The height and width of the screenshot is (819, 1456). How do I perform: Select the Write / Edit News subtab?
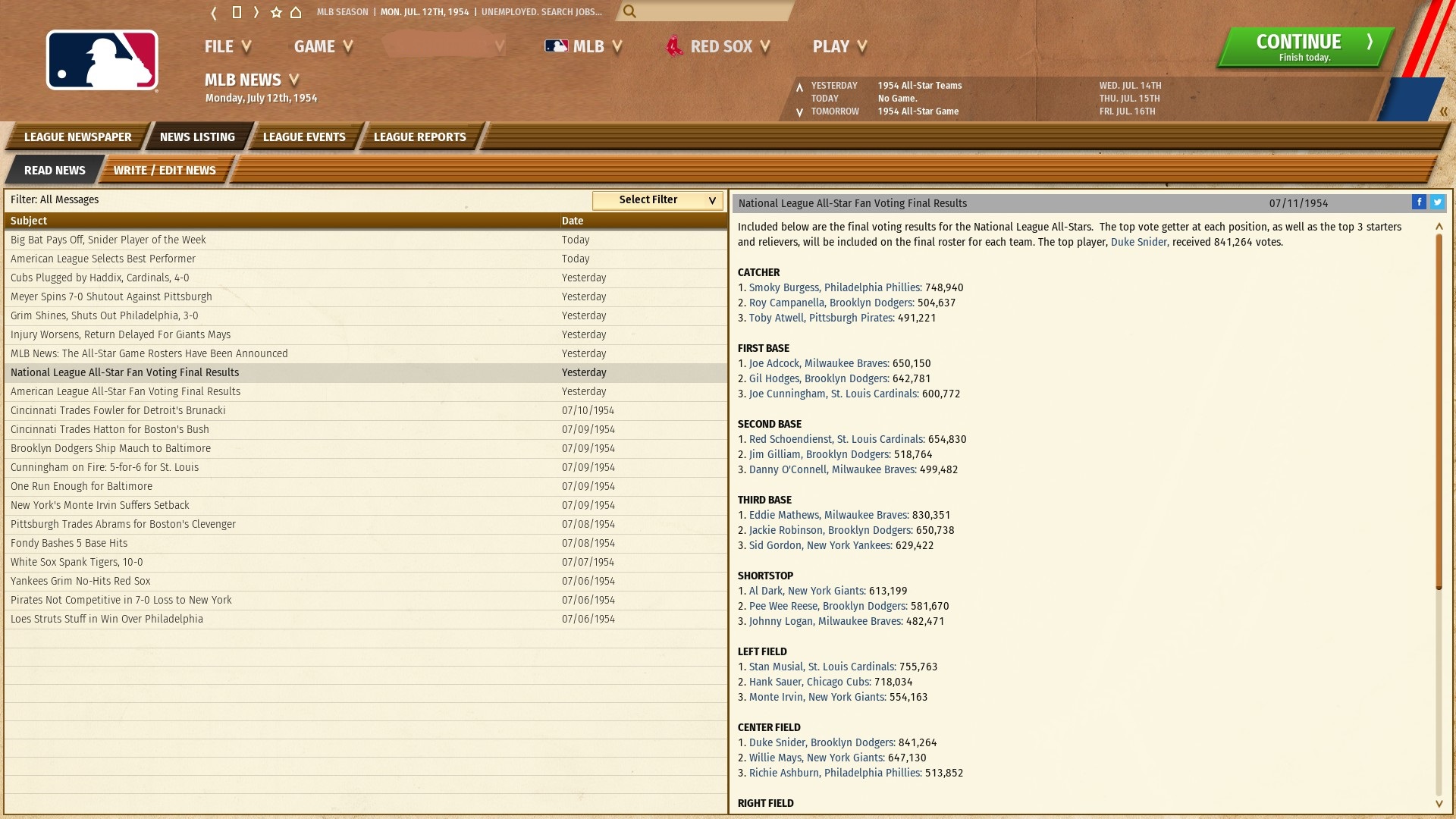pos(165,170)
